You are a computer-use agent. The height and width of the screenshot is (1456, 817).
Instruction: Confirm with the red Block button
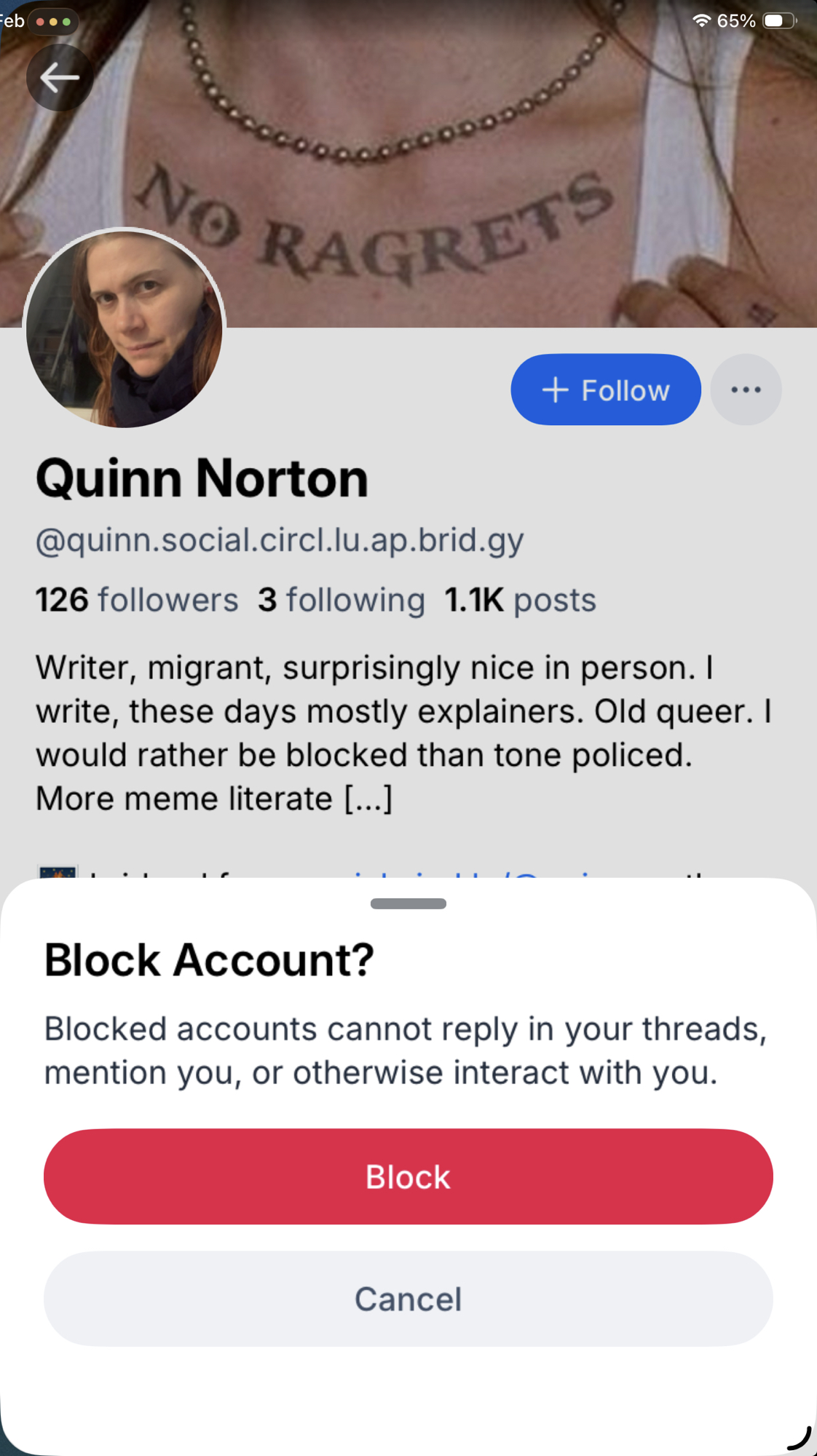pos(408,1176)
